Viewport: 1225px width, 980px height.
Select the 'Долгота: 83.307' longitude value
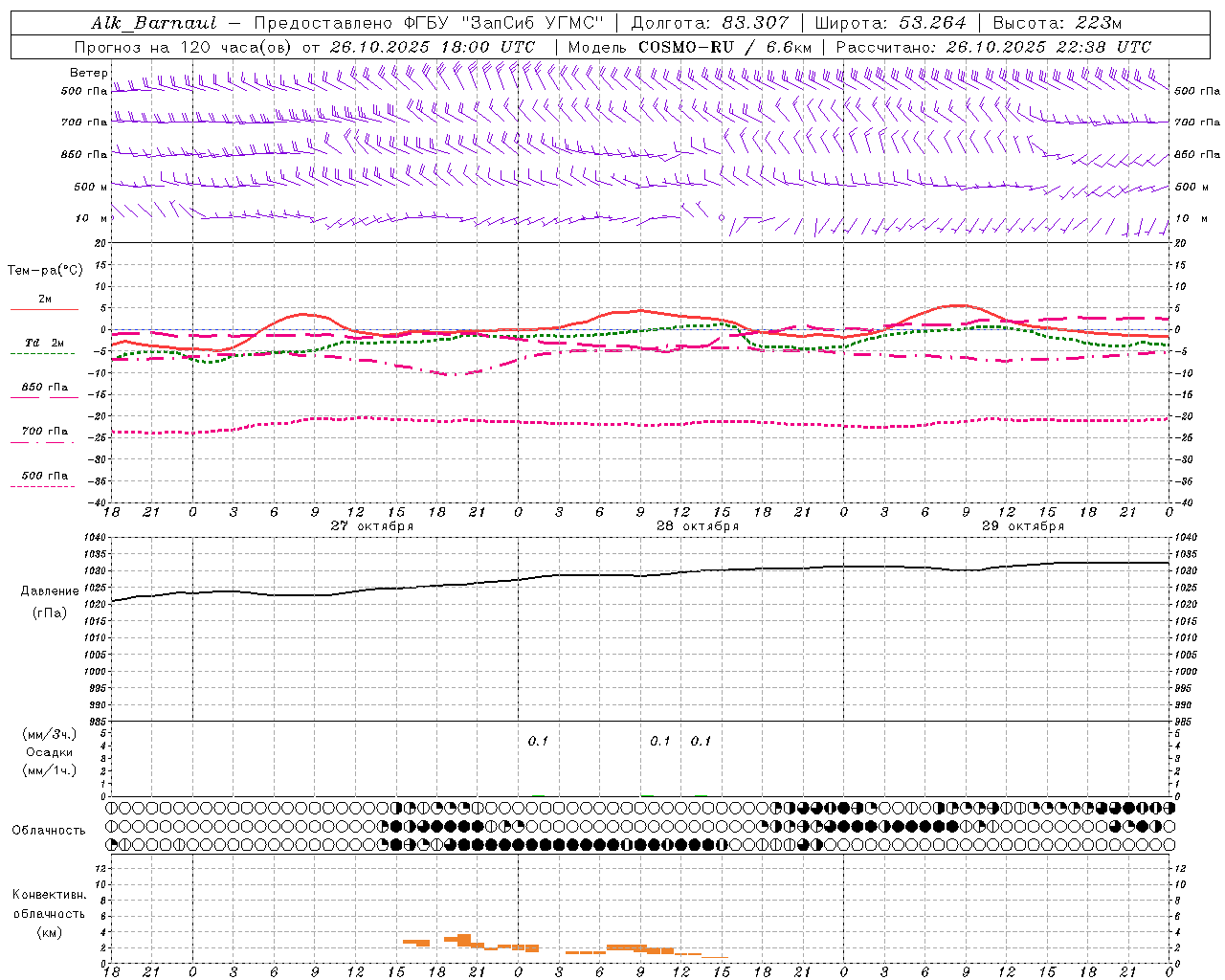tap(710, 23)
